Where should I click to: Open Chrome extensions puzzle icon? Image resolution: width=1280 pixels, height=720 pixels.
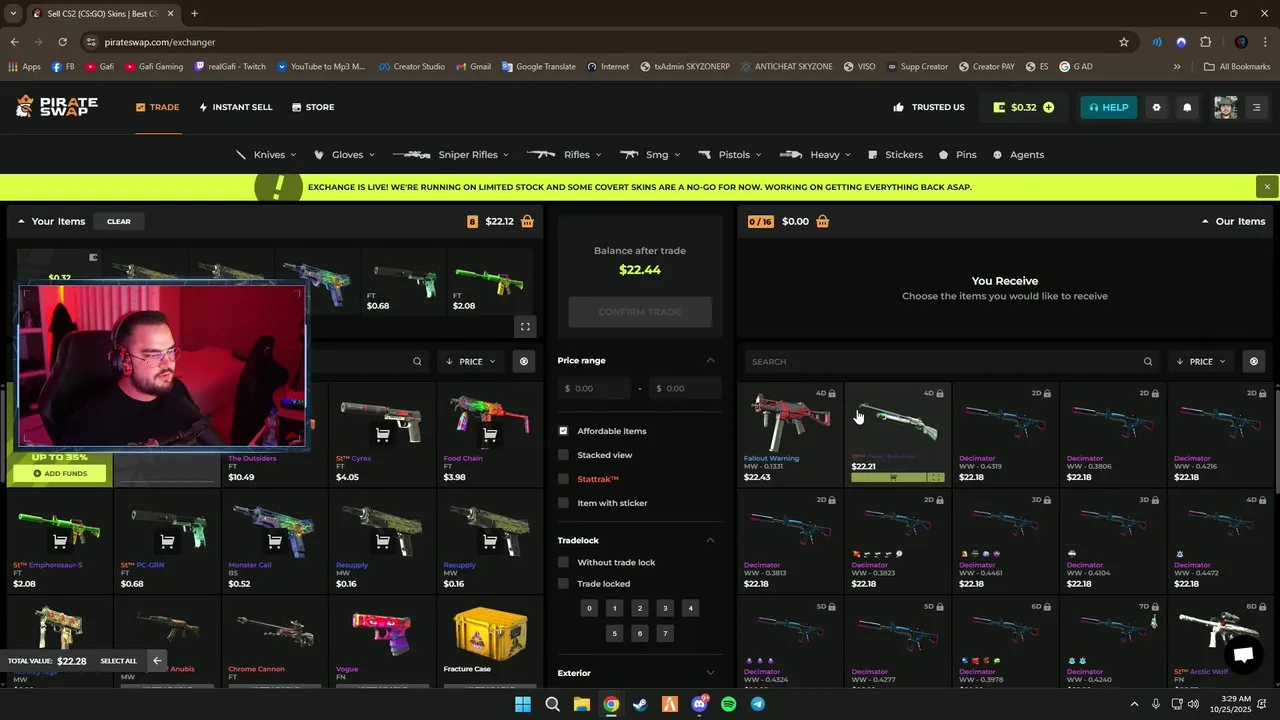(x=1205, y=42)
